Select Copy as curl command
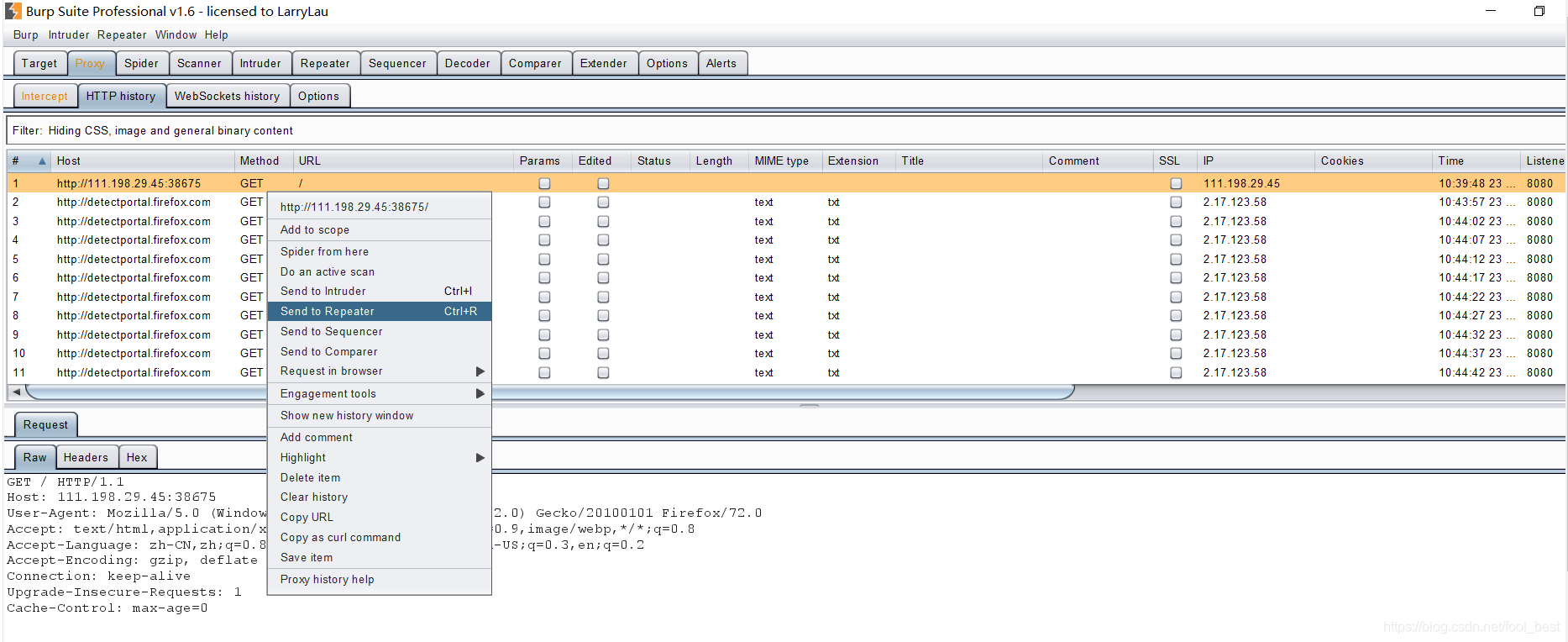Viewport: 1568px width, 642px height. pos(380,538)
